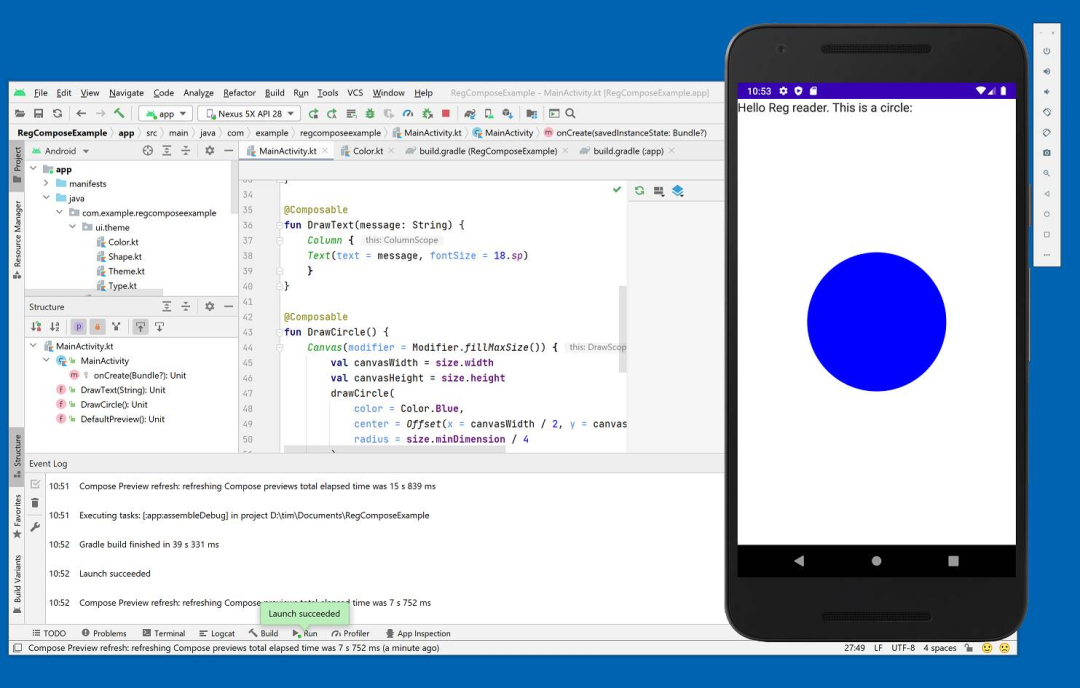Open the SDK Manager icon

point(508,113)
